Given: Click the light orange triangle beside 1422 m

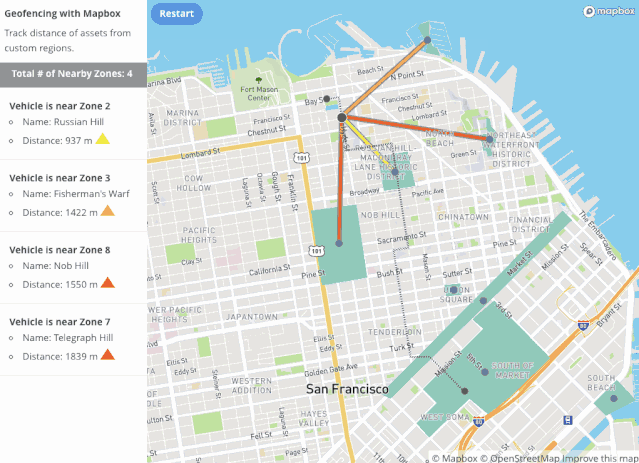Looking at the screenshot, I should [x=108, y=211].
